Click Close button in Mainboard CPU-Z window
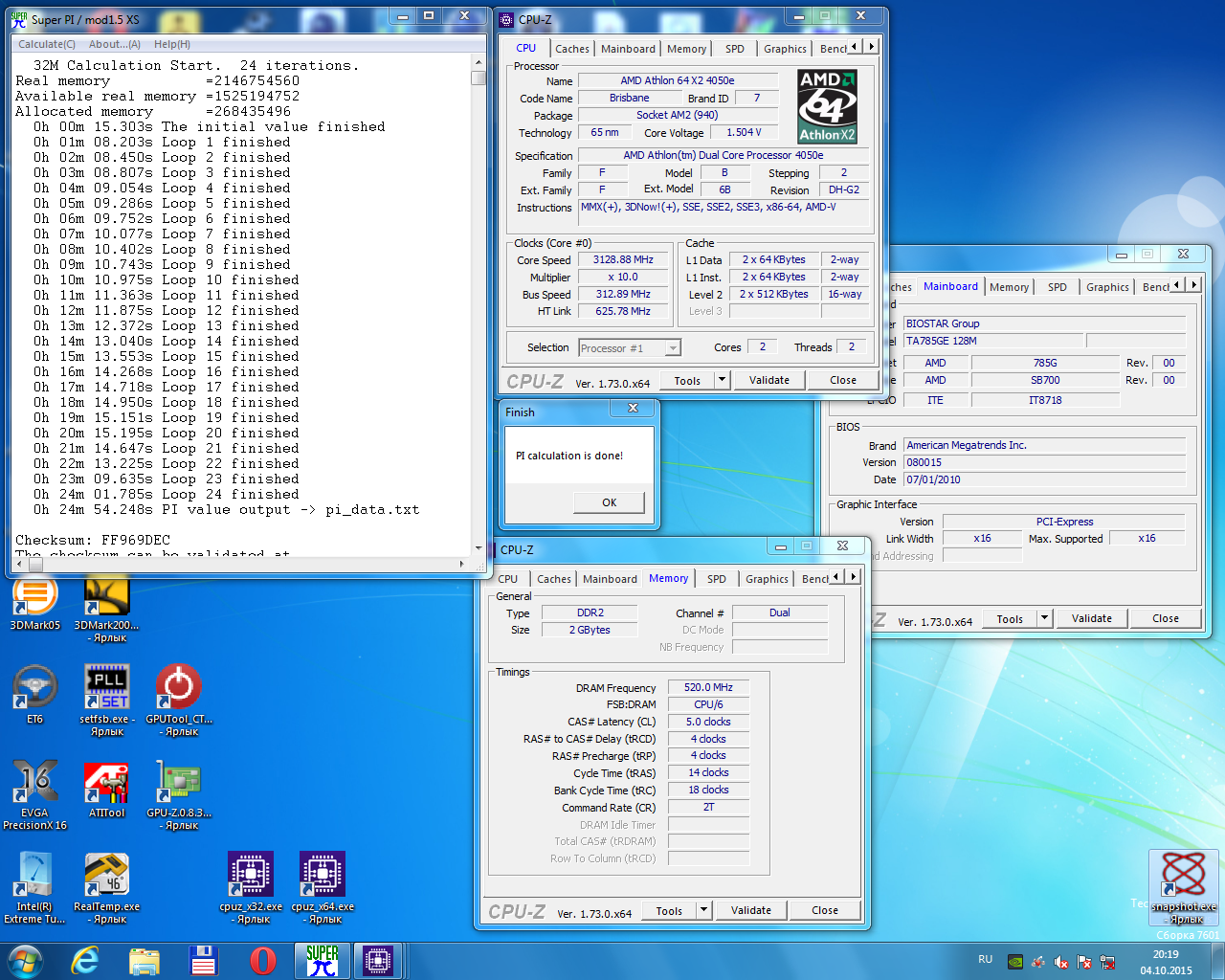The height and width of the screenshot is (980, 1225). (x=1166, y=618)
